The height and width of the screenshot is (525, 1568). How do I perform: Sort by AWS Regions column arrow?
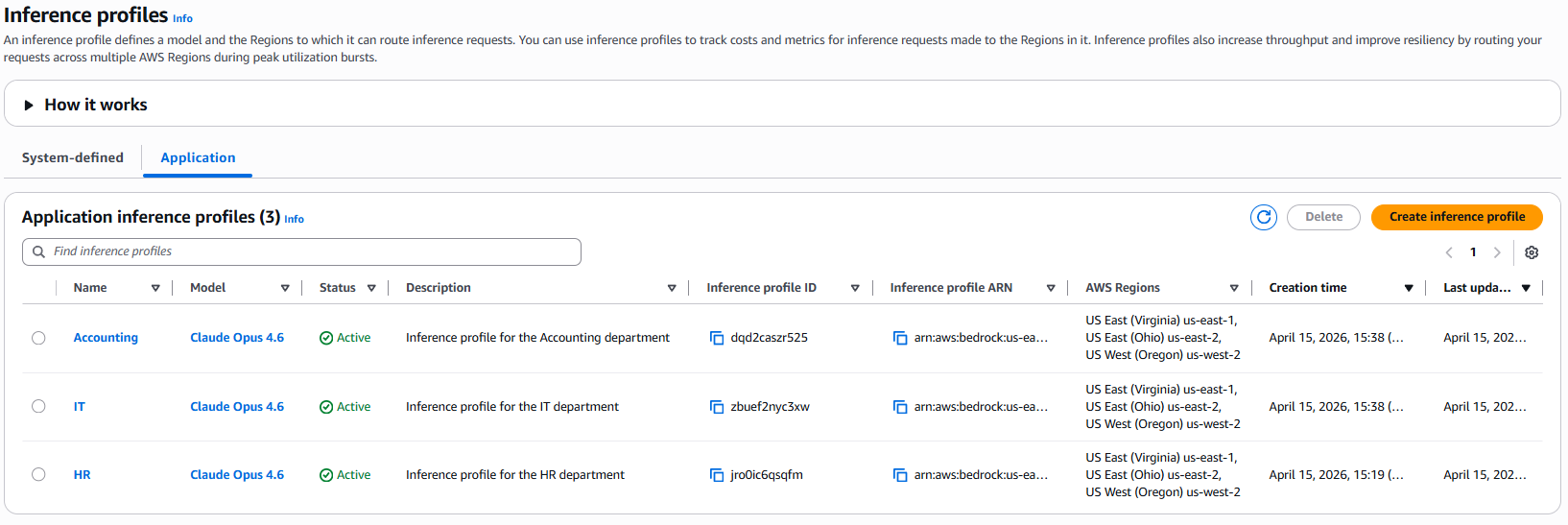click(1234, 288)
